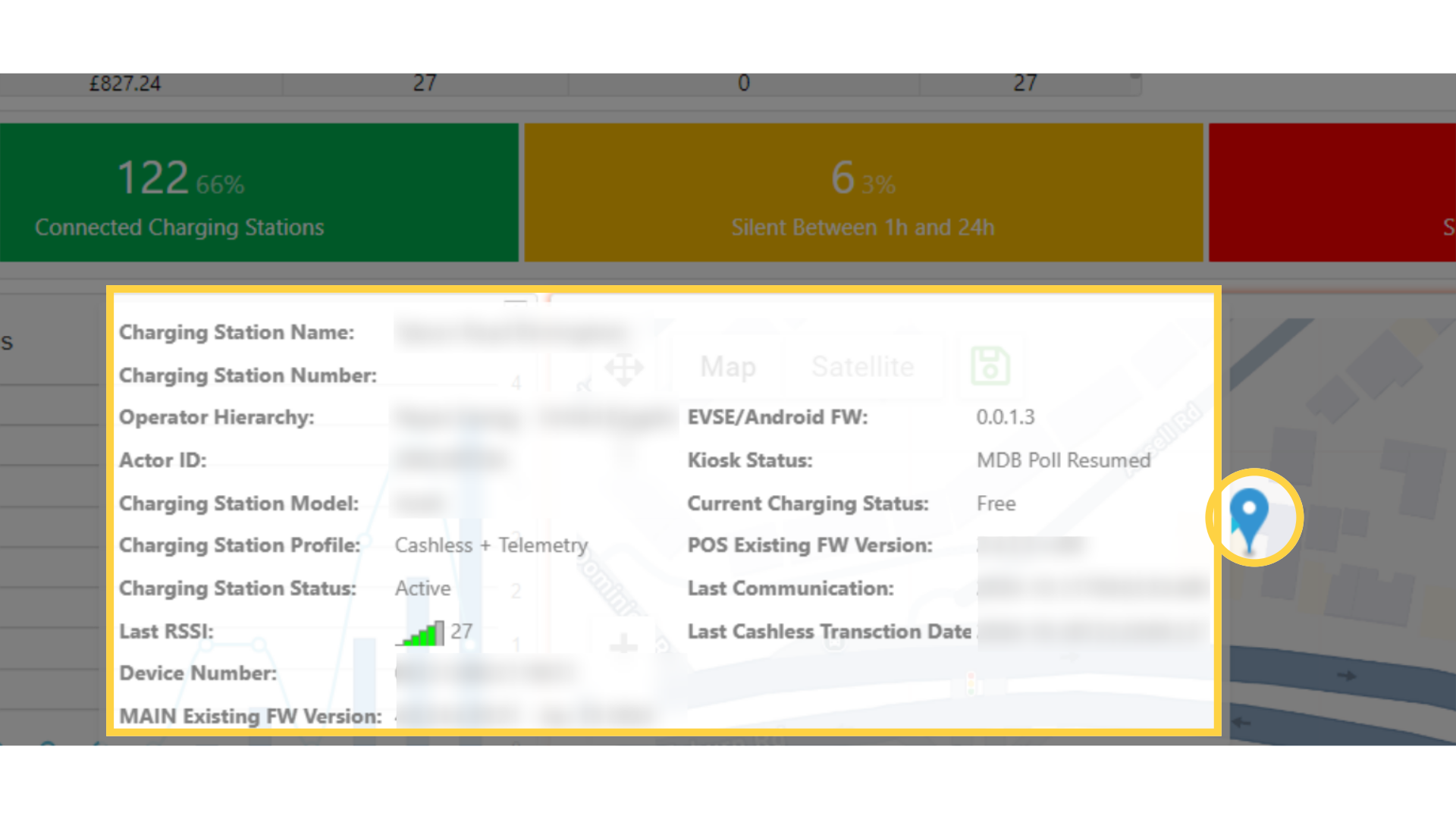Switch to the Map view tab

pyautogui.click(x=728, y=367)
